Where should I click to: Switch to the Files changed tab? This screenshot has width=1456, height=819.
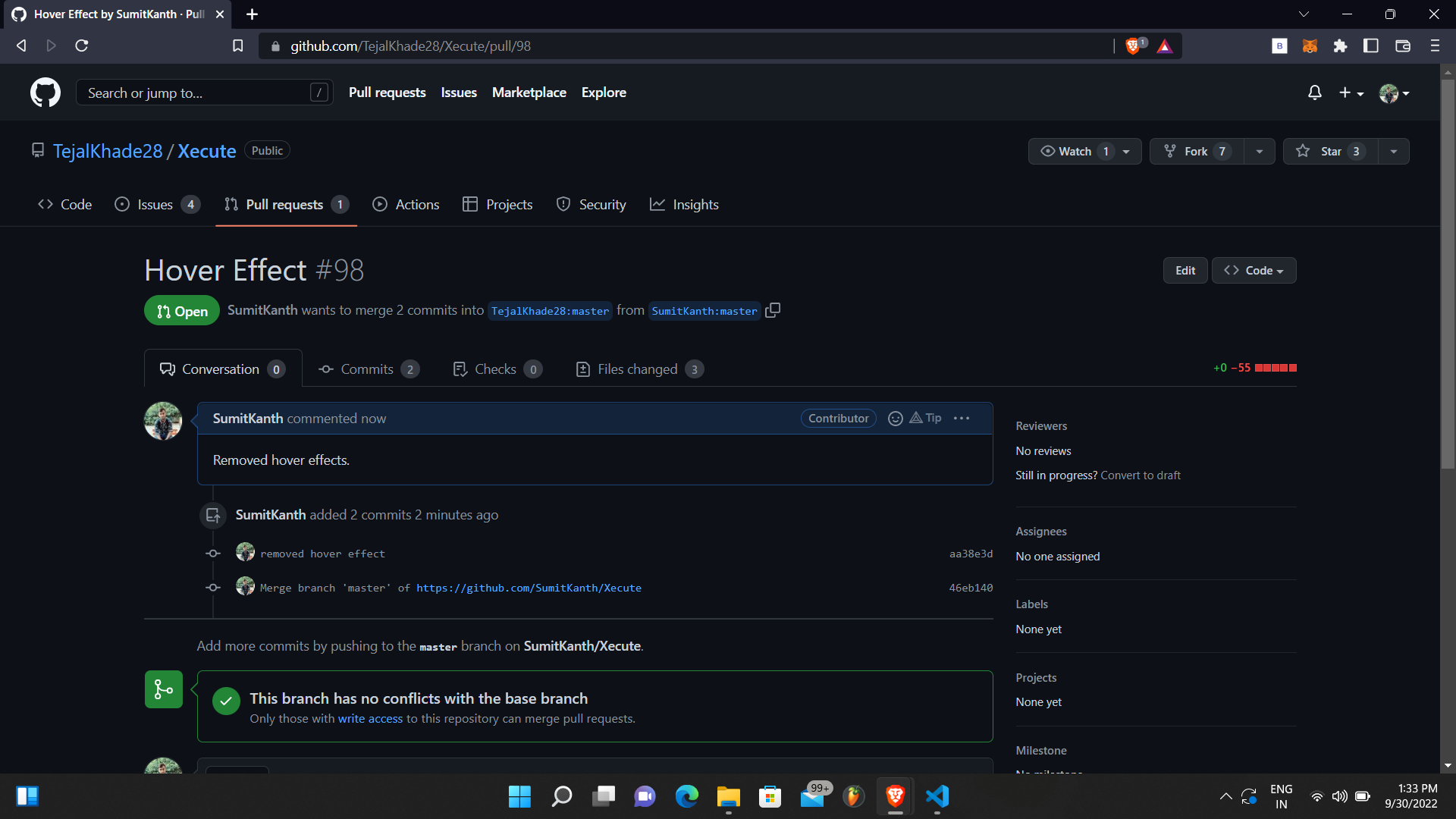(637, 369)
